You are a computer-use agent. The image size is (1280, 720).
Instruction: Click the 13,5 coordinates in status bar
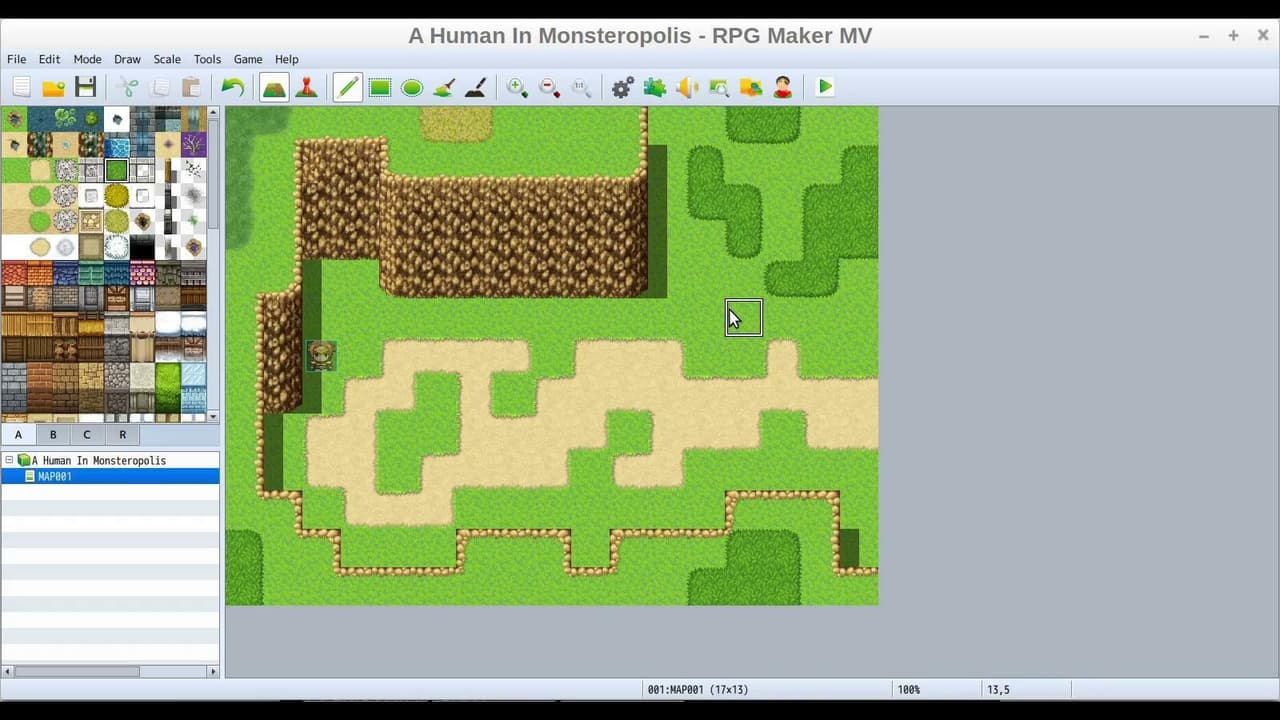(x=998, y=690)
